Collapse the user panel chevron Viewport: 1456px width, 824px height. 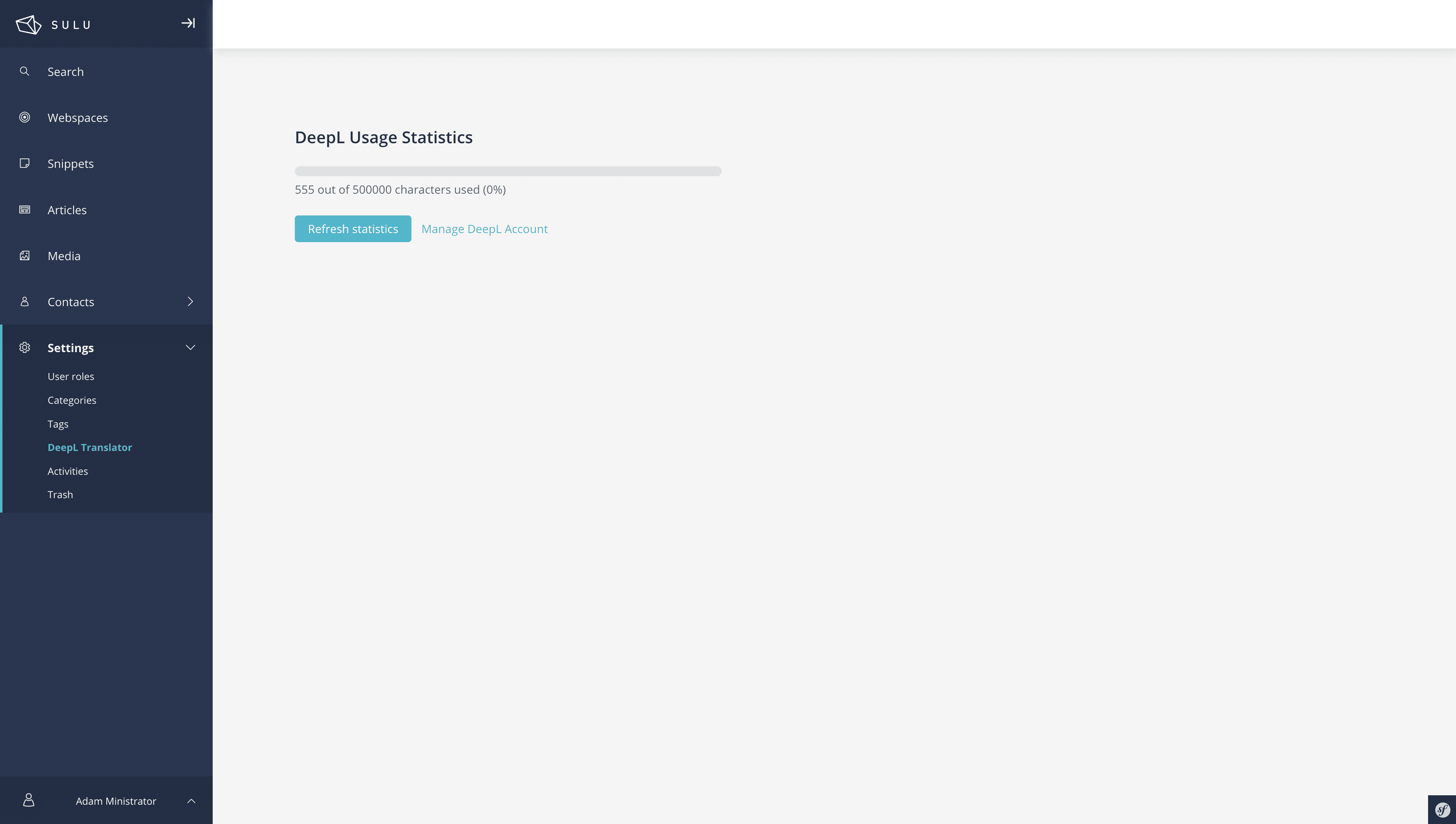pyautogui.click(x=191, y=801)
